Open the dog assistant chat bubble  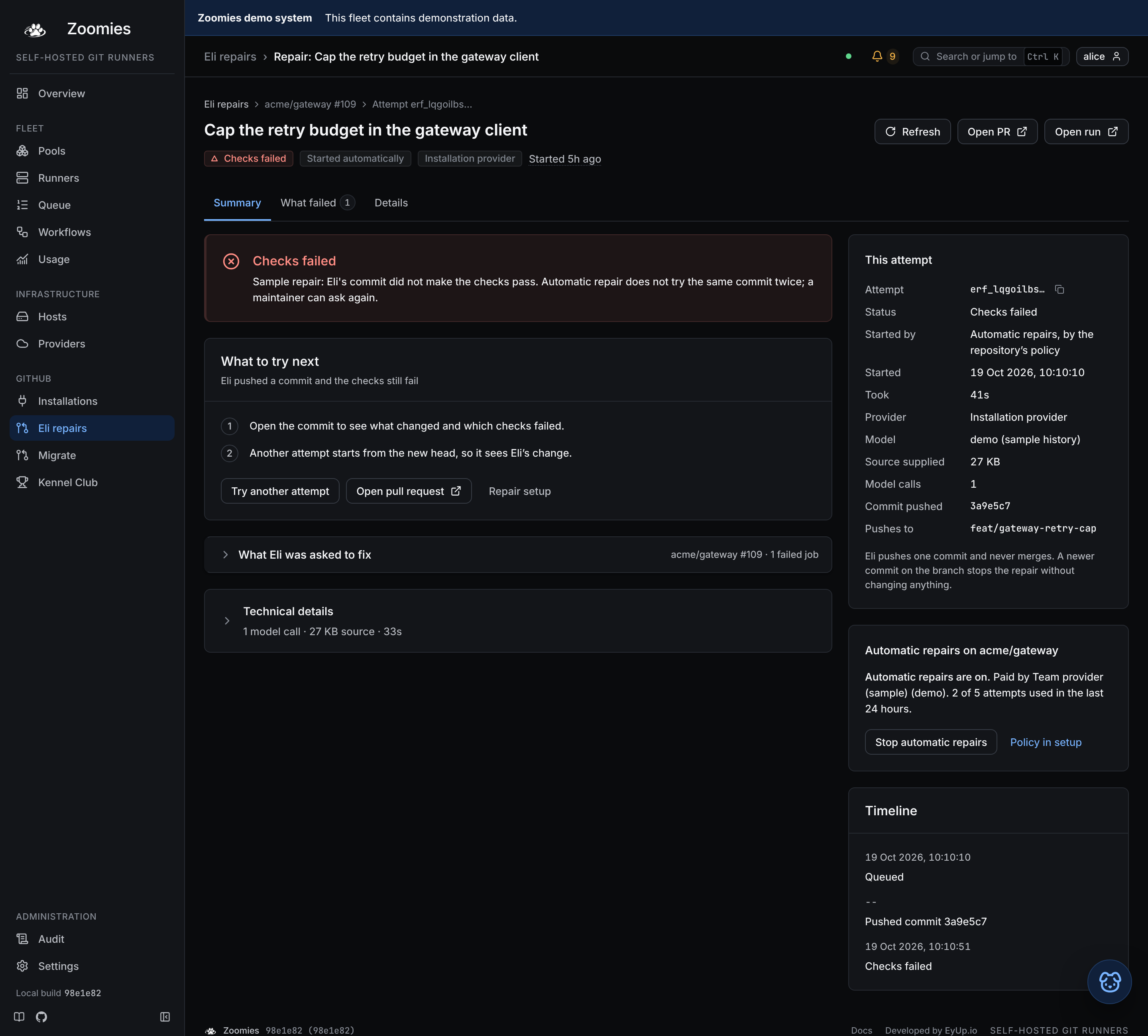pos(1109,982)
